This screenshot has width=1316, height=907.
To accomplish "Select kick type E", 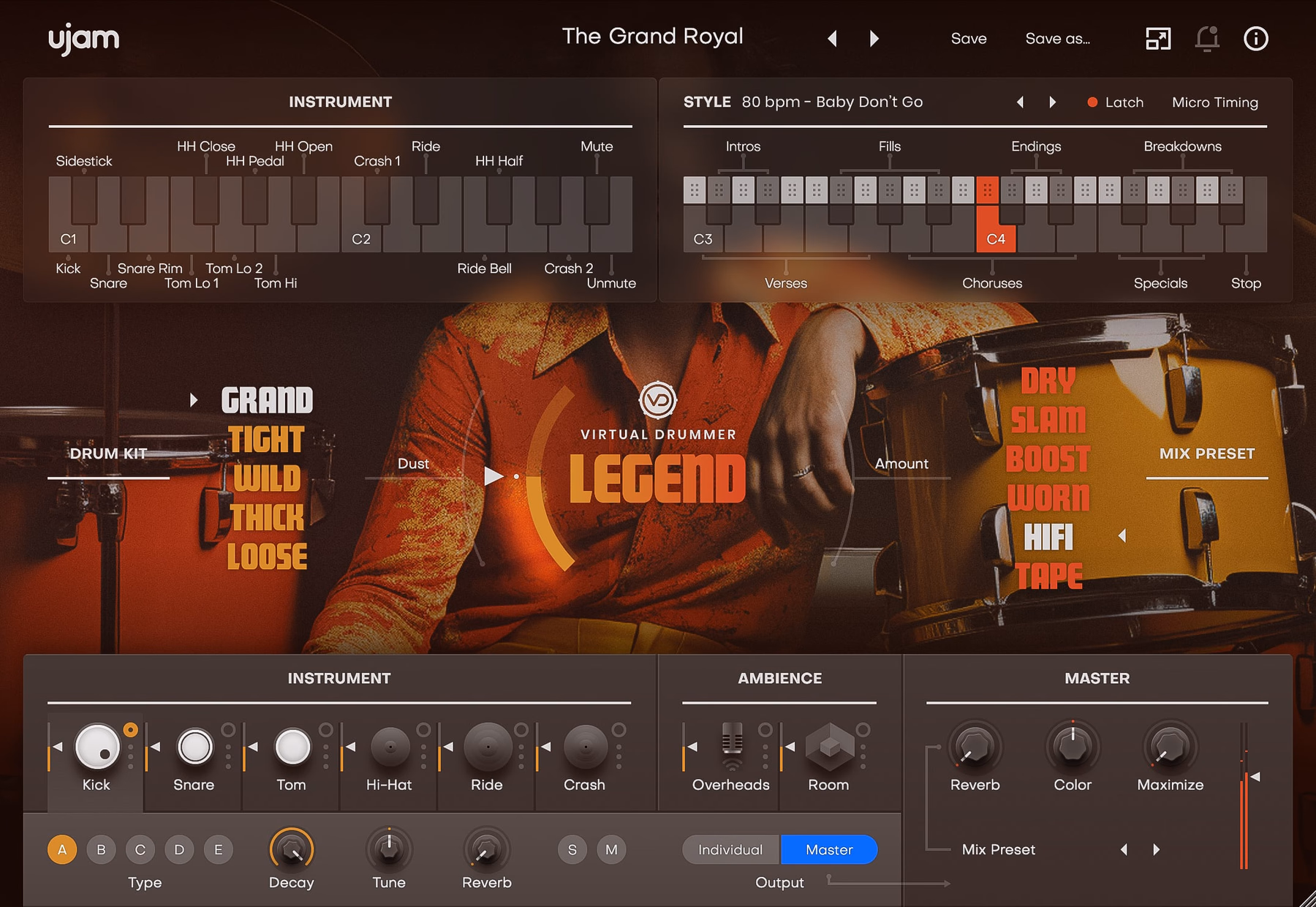I will coord(219,850).
